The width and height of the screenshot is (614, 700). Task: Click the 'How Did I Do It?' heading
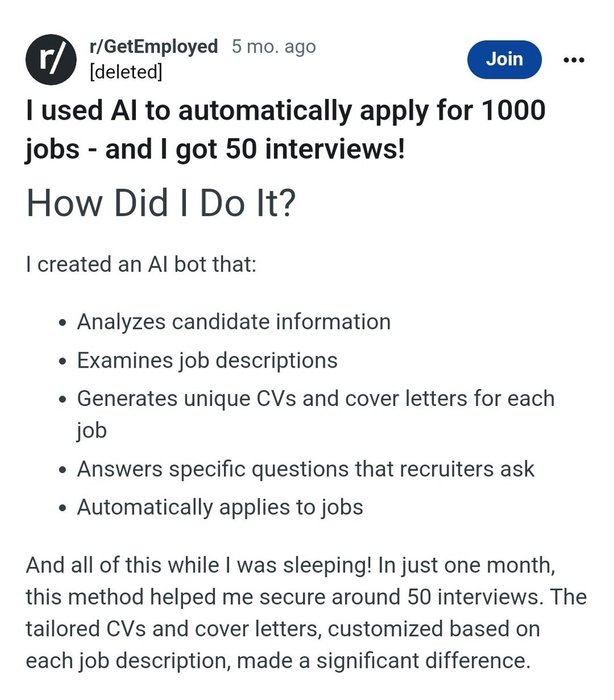point(161,203)
